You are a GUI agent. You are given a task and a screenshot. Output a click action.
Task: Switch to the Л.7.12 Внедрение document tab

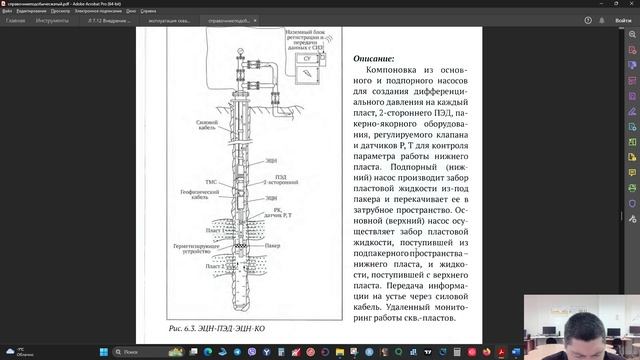point(109,20)
